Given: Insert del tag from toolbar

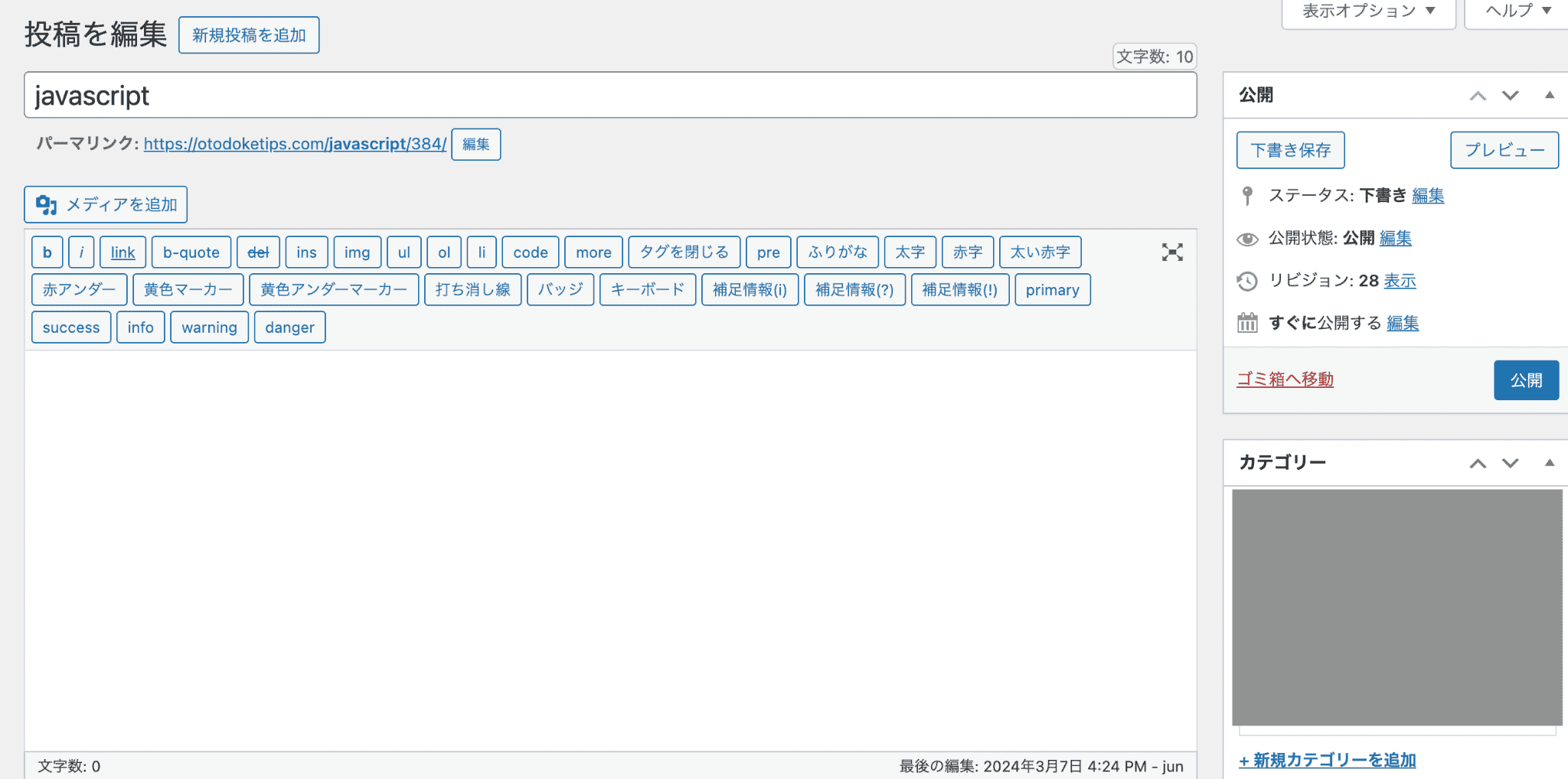Looking at the screenshot, I should pyautogui.click(x=258, y=253).
